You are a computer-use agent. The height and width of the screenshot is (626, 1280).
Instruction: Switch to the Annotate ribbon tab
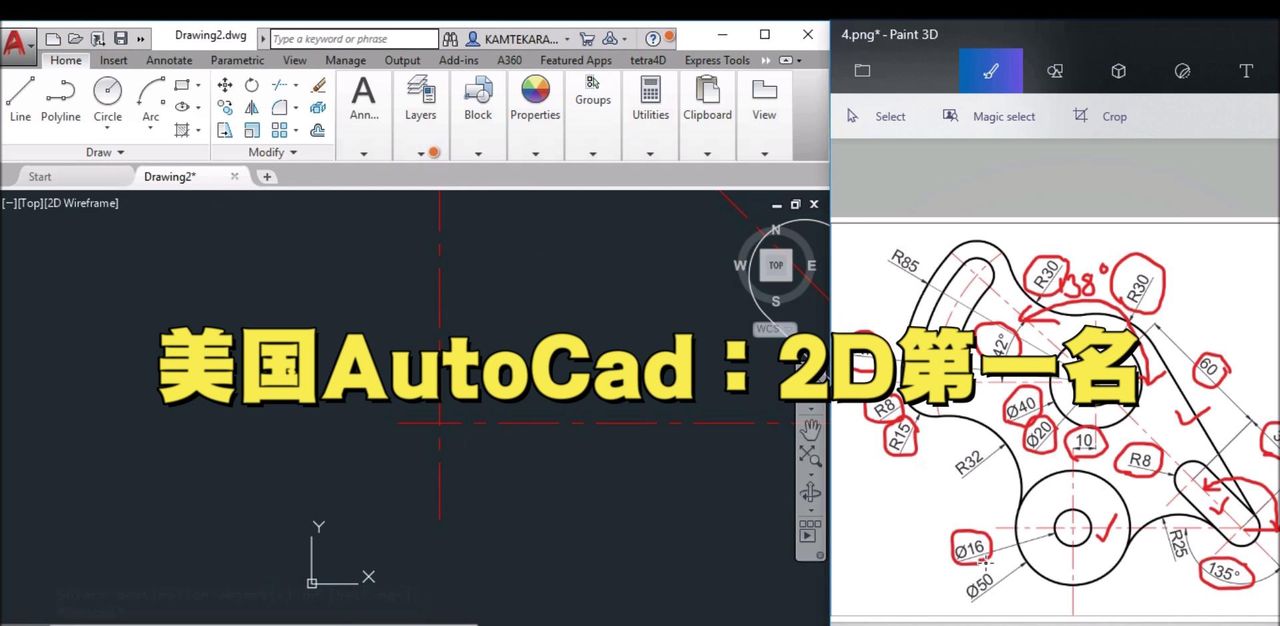(x=169, y=60)
